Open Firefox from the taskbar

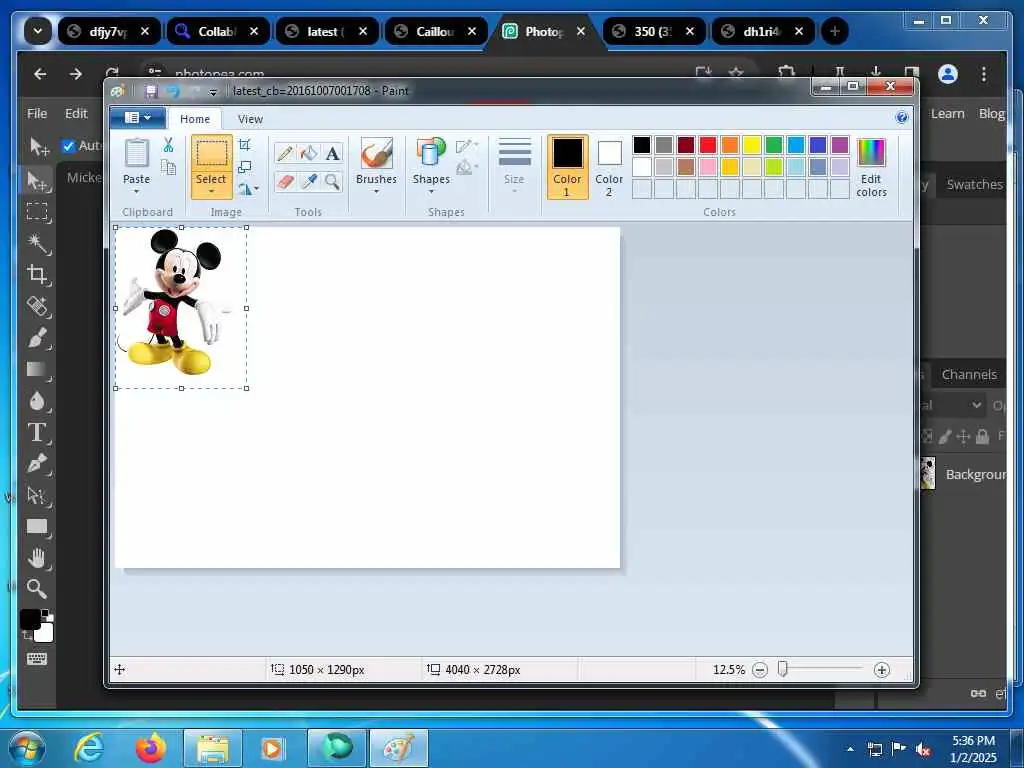[151, 748]
